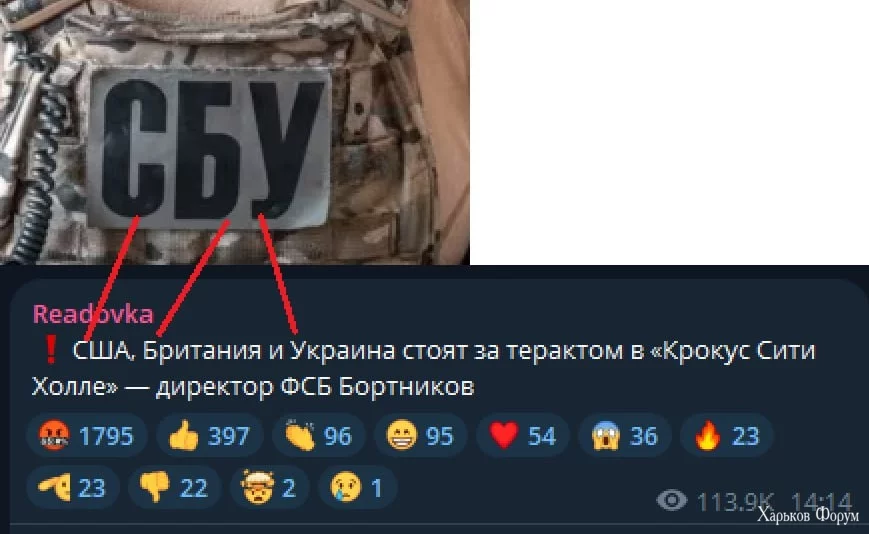Click the 14:14 message timestamp

tap(821, 502)
